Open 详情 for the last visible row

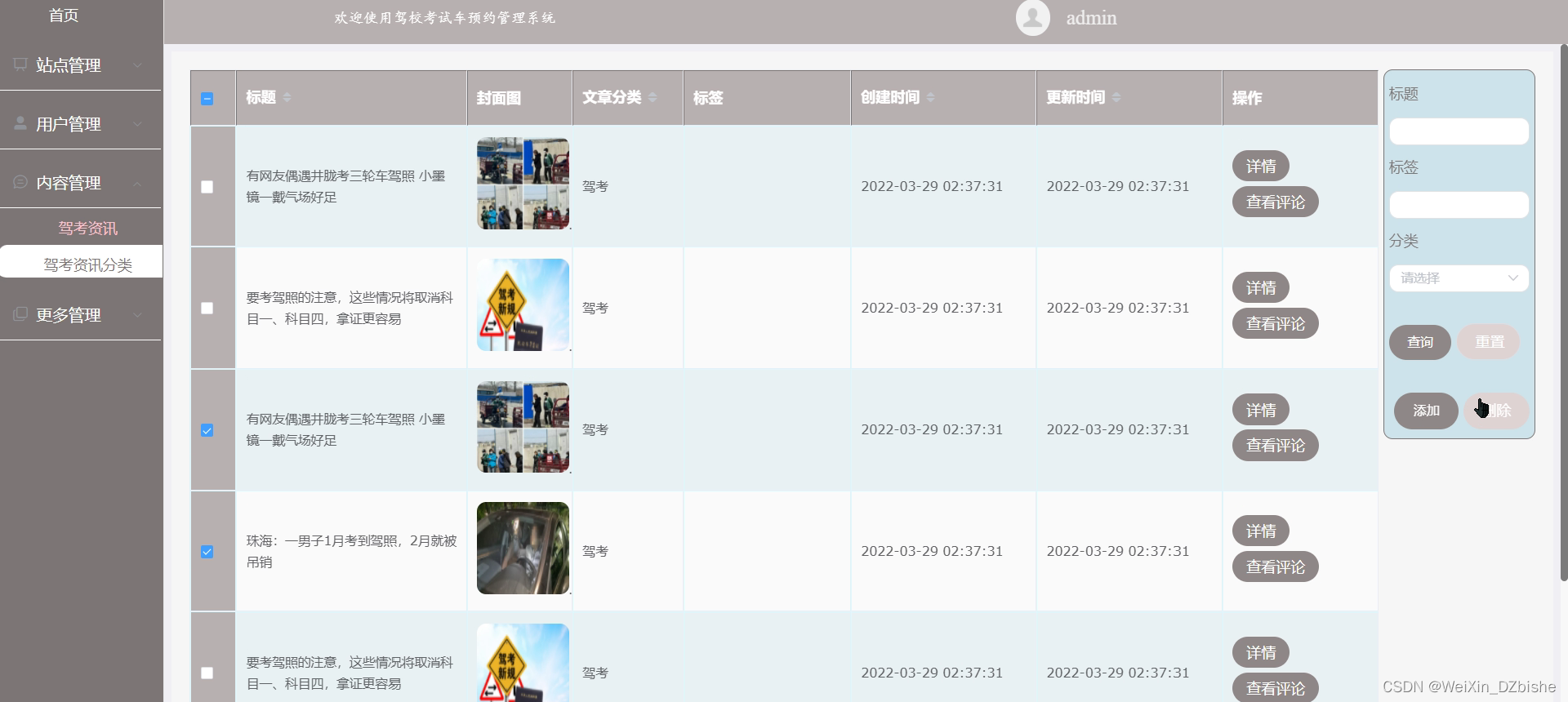coord(1260,653)
